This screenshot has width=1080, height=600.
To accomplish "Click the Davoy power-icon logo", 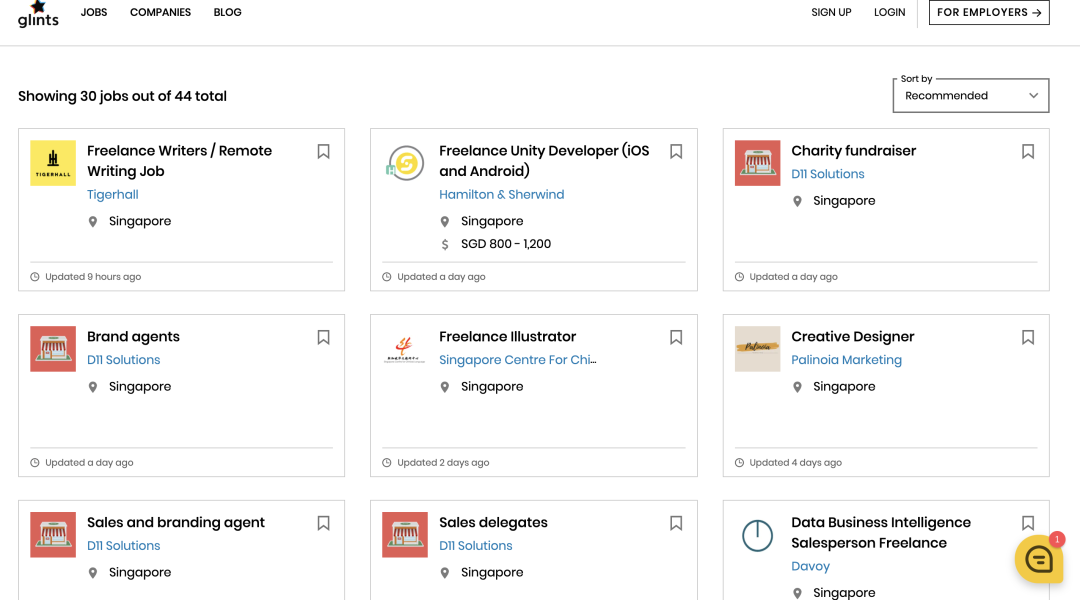I will click(758, 535).
